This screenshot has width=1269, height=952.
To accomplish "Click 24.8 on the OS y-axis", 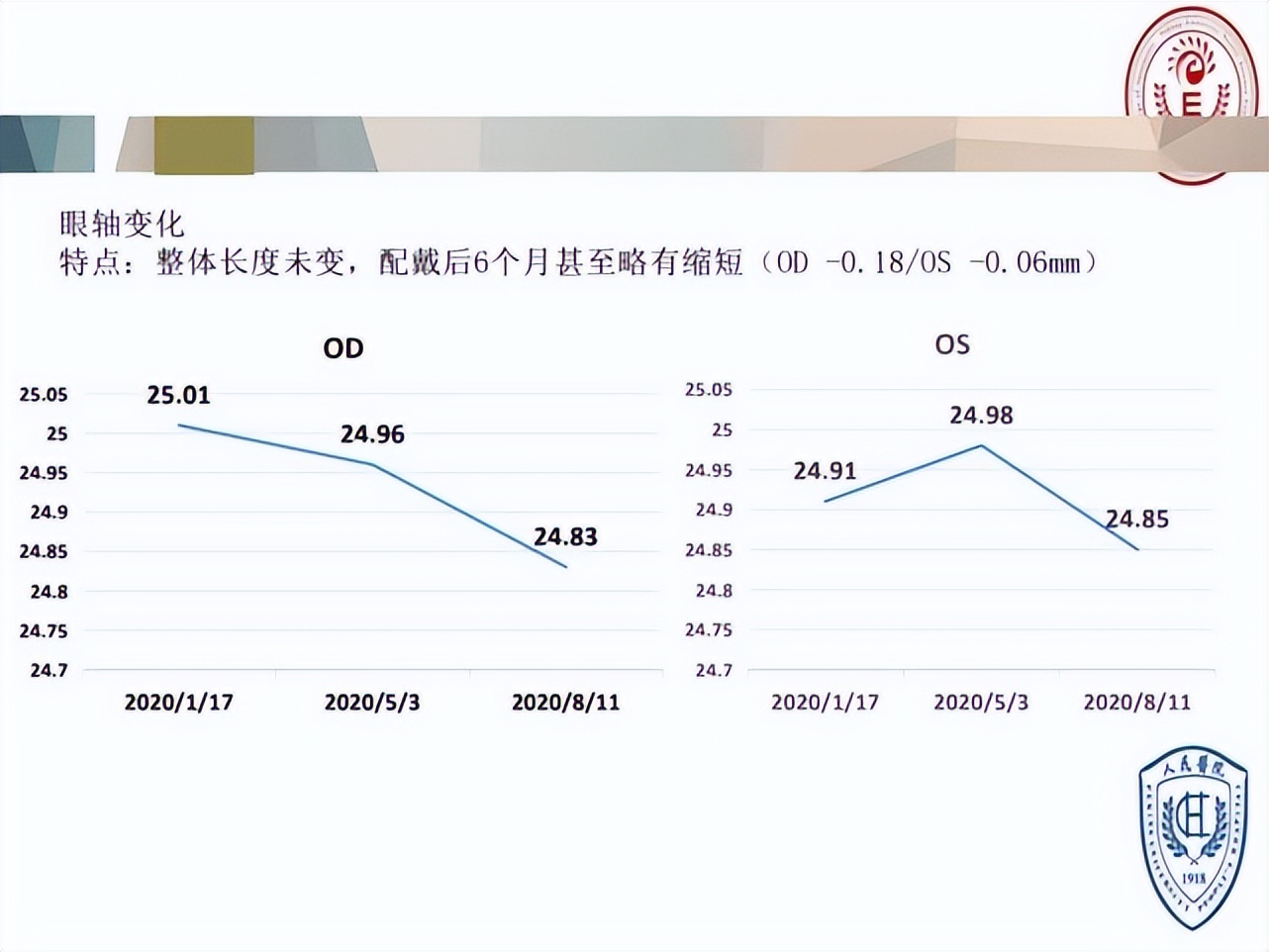I will 714,590.
